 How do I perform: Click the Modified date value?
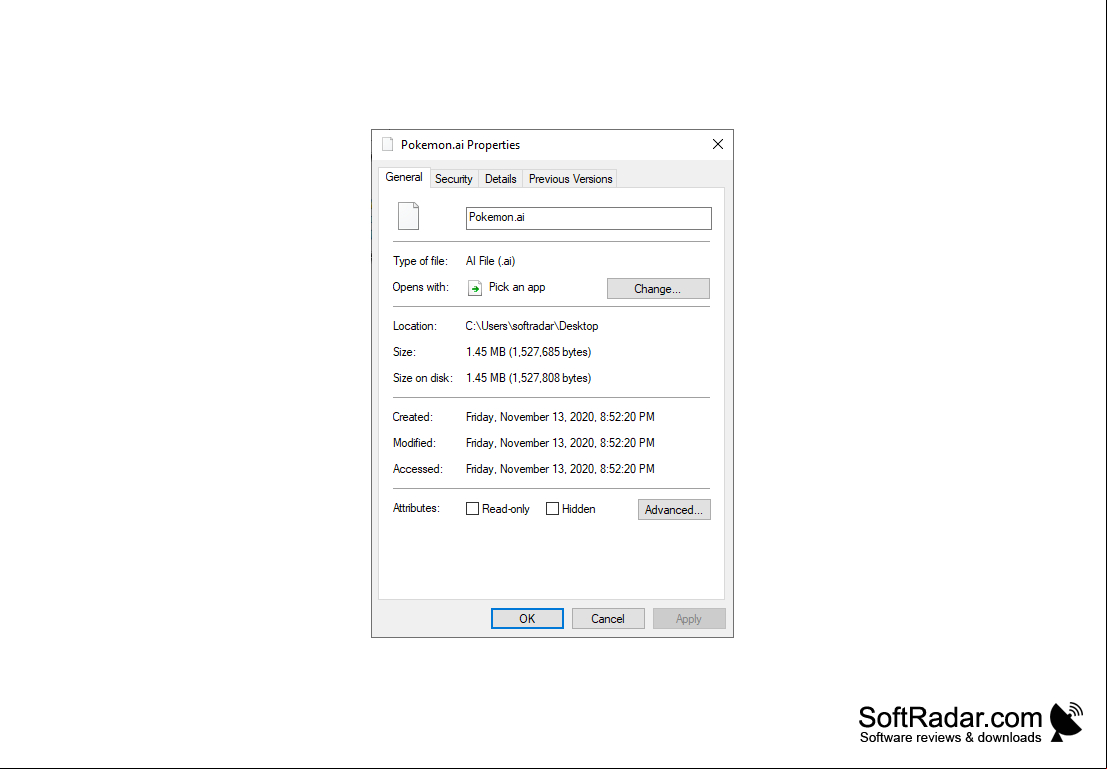(x=560, y=443)
